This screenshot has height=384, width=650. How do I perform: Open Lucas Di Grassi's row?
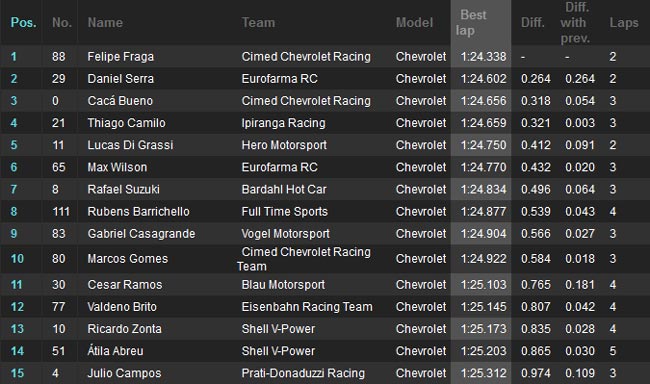click(325, 145)
